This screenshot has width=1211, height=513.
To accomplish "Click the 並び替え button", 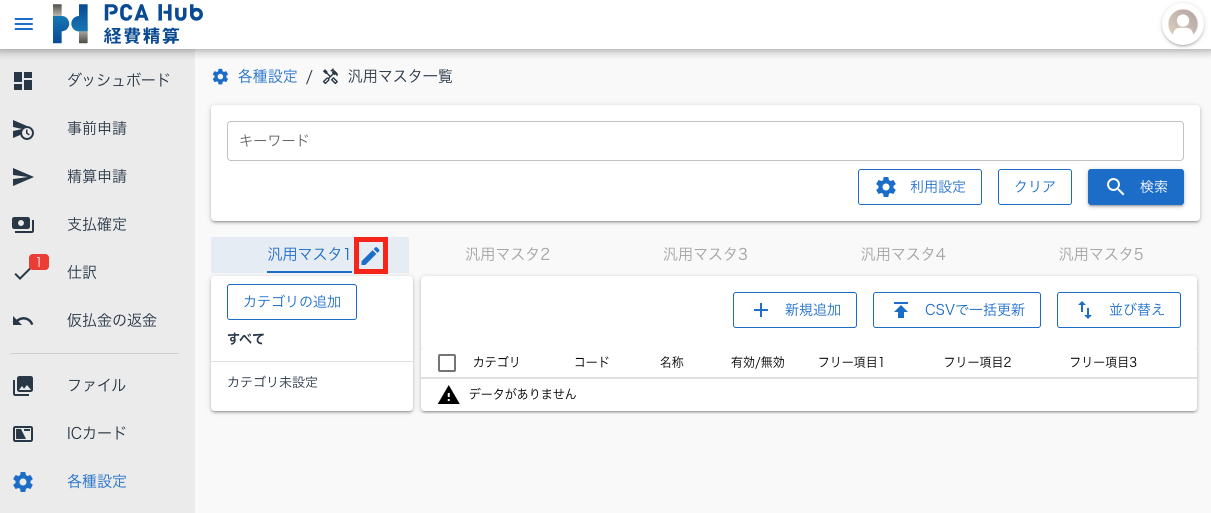I will (x=1119, y=310).
